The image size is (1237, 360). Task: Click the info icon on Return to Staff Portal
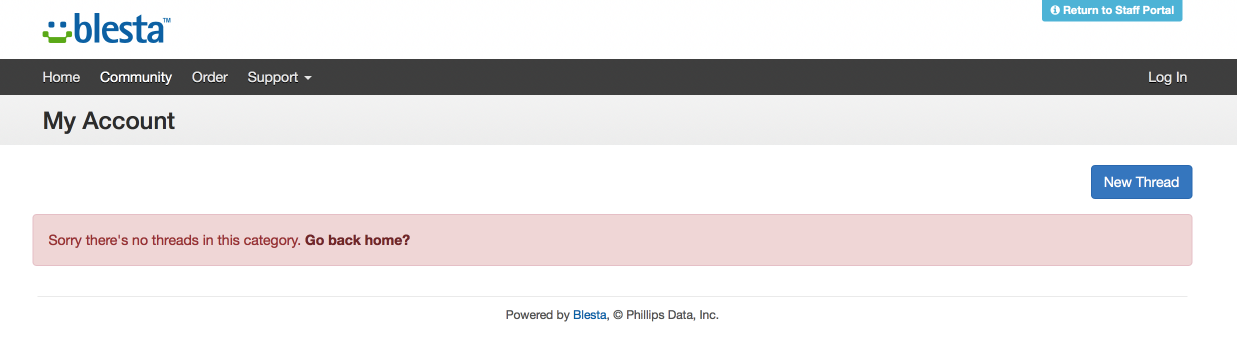coord(1055,10)
